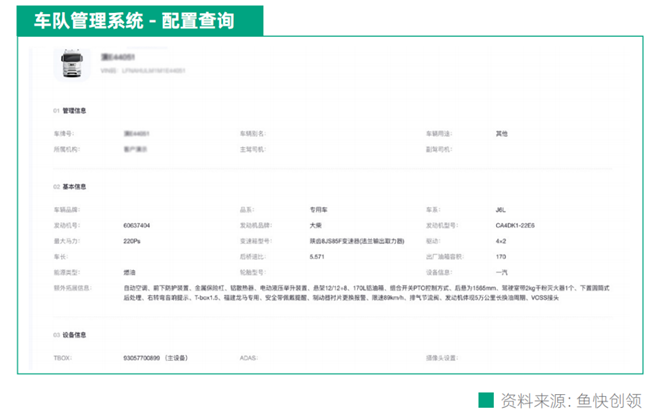Click the 资料来源: 鱼快创领 source text
Viewport: 669px width, 420px height.
click(572, 400)
